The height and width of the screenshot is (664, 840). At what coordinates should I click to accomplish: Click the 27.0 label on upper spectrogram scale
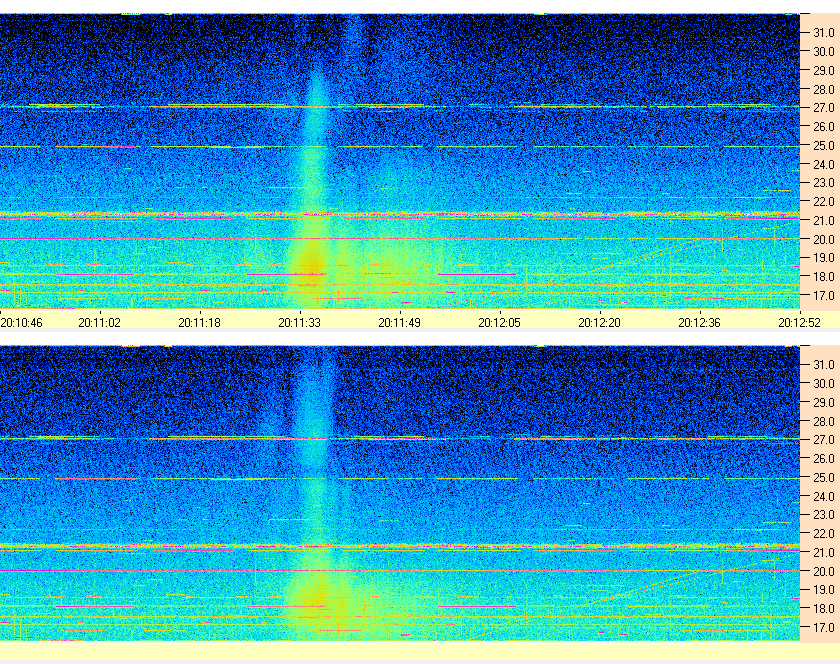[824, 108]
